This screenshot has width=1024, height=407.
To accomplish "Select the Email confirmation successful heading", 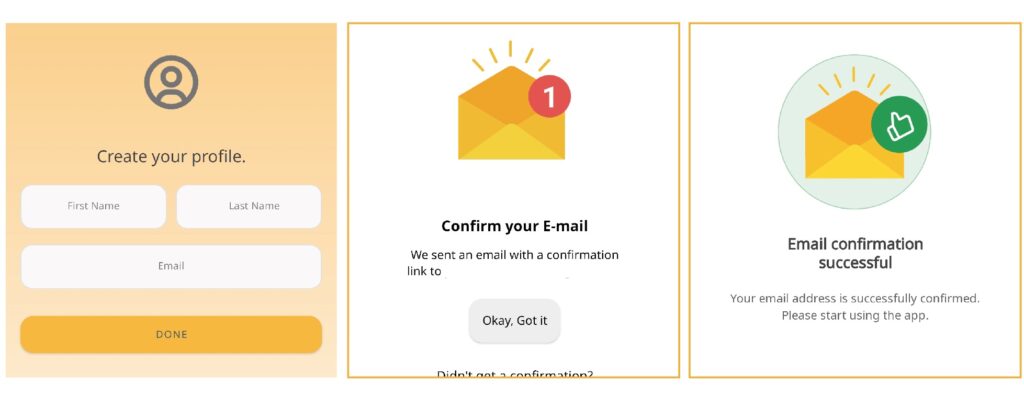I will click(x=855, y=253).
